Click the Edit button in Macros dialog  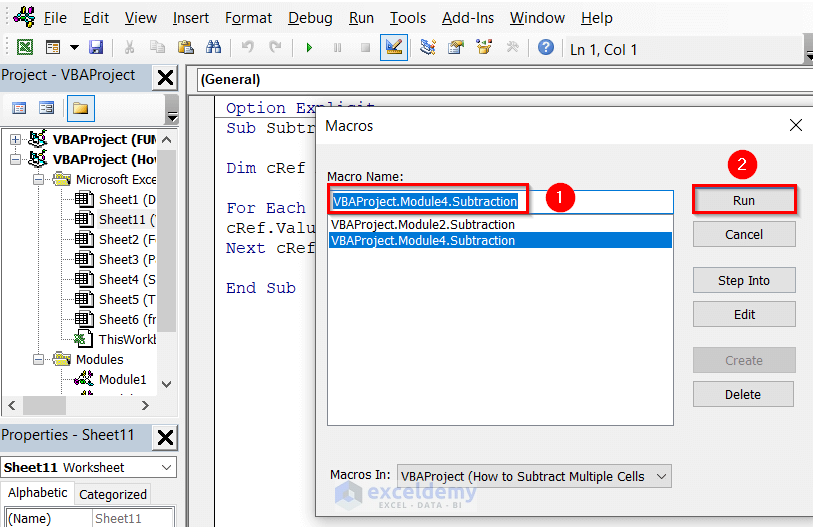(x=744, y=314)
